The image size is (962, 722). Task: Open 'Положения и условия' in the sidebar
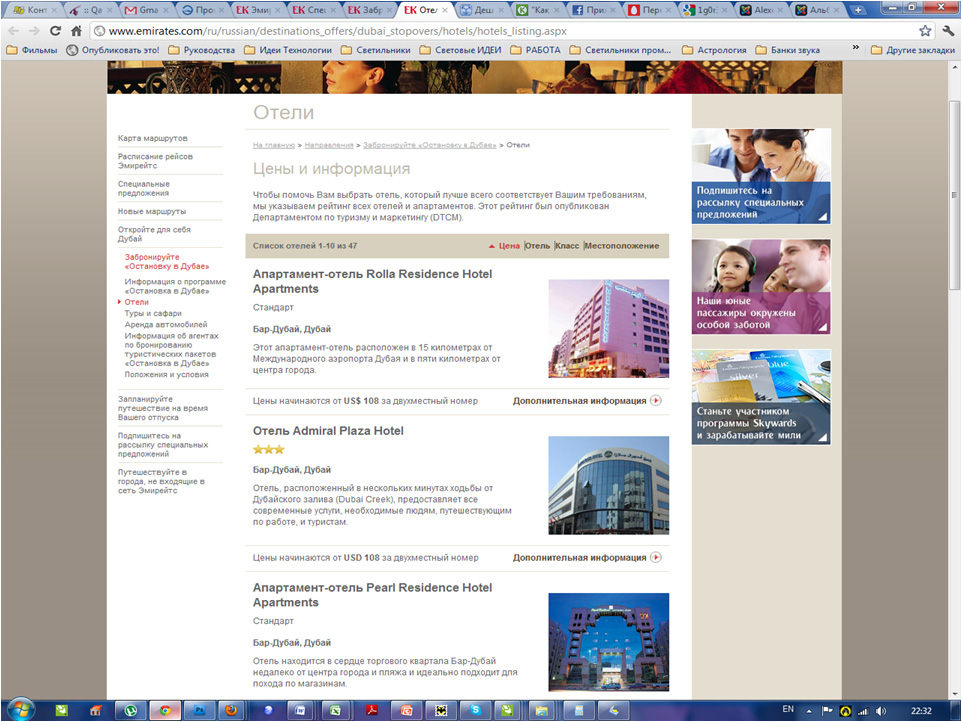pos(167,375)
